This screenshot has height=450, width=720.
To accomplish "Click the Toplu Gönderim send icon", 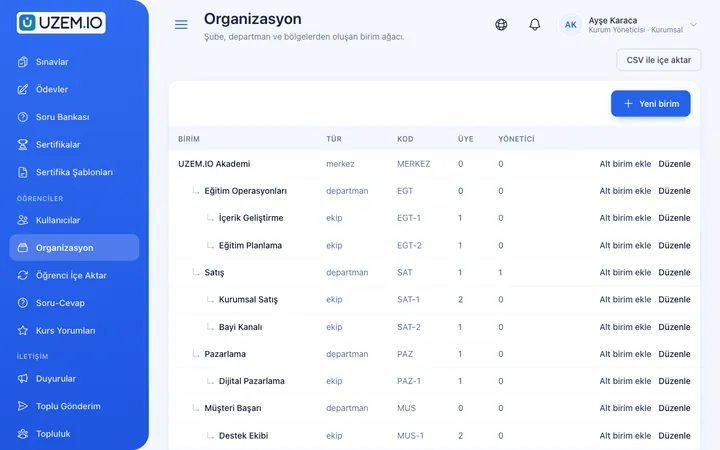I will pos(22,406).
